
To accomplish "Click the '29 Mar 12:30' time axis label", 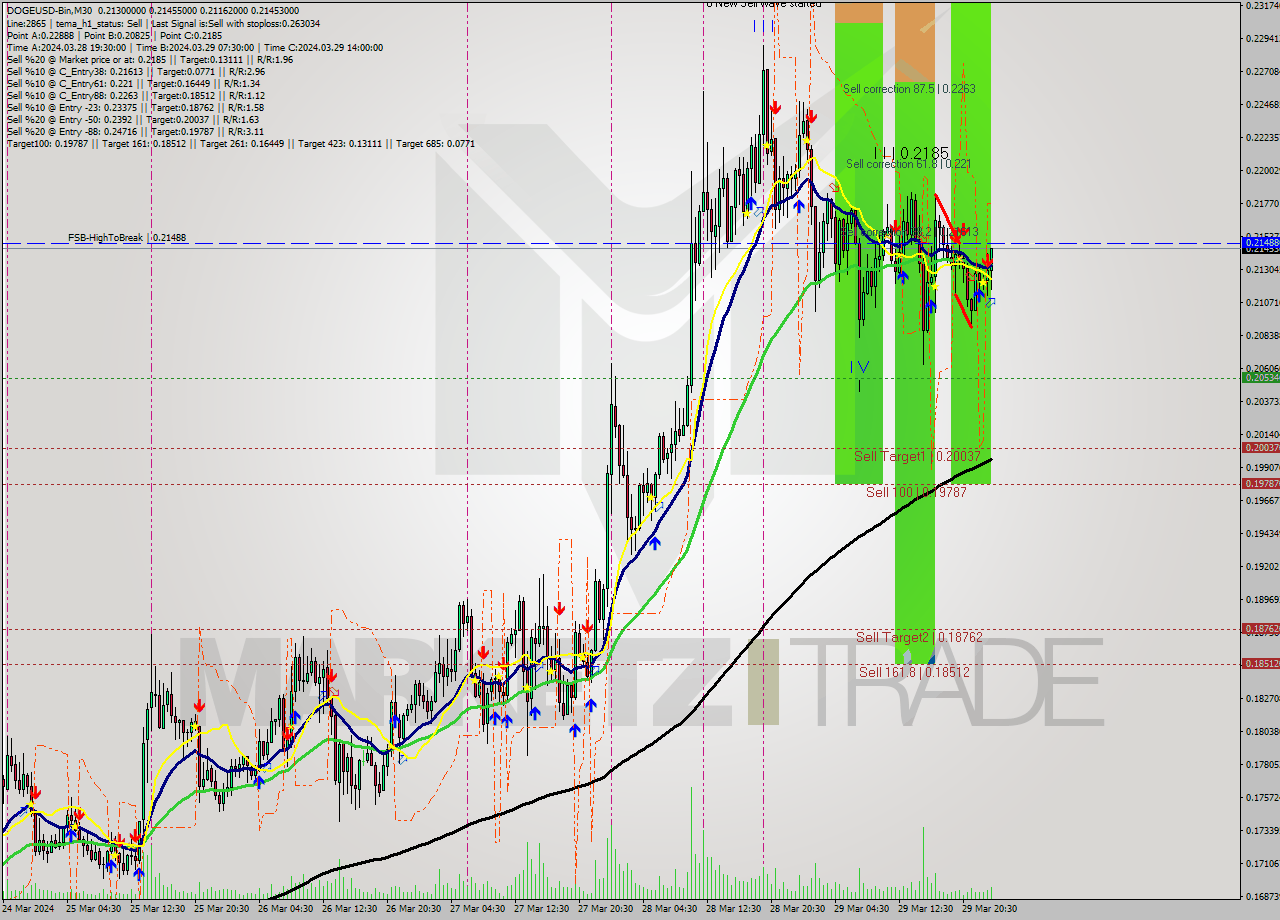I will [925, 909].
